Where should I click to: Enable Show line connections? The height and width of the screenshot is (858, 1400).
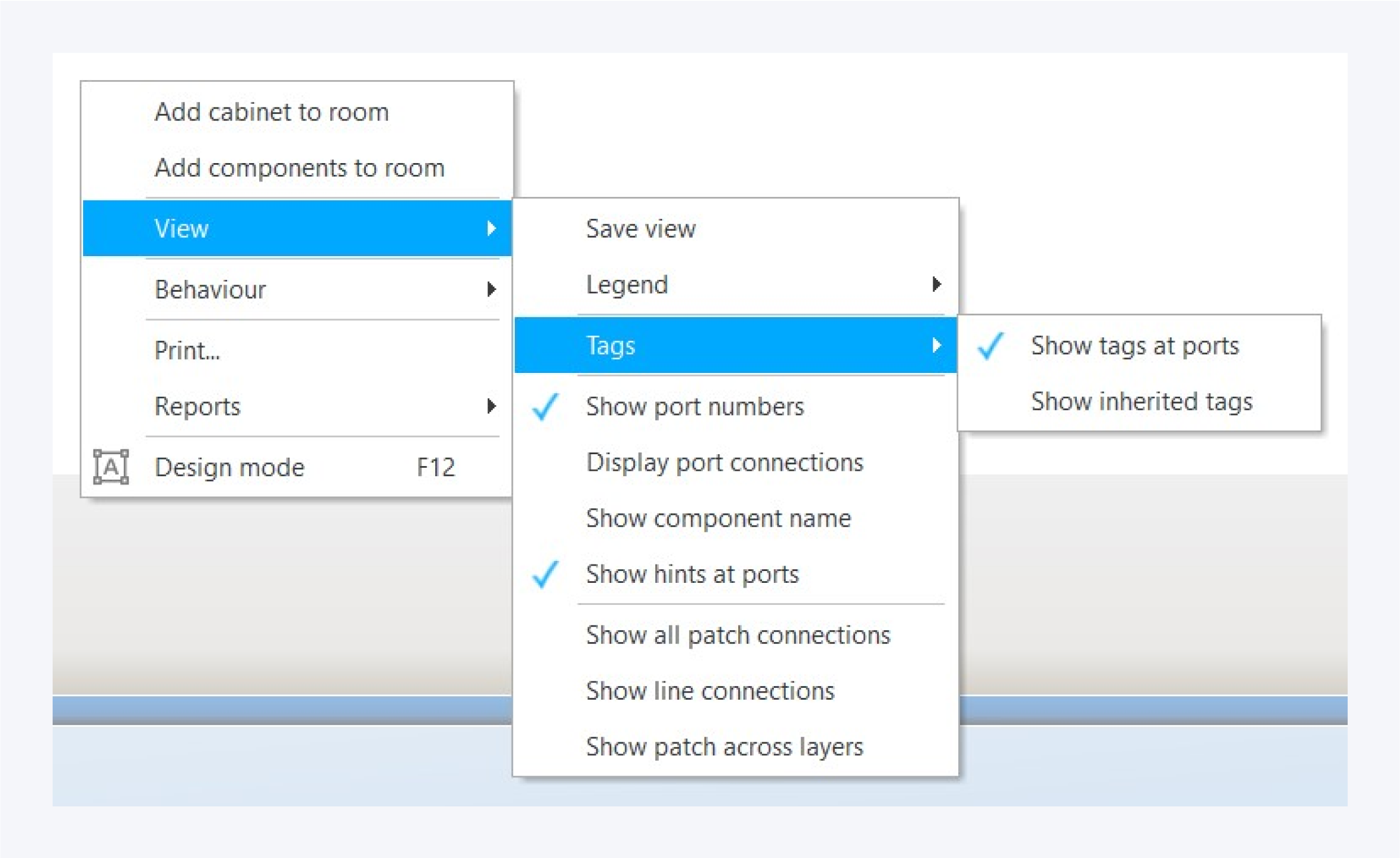710,691
